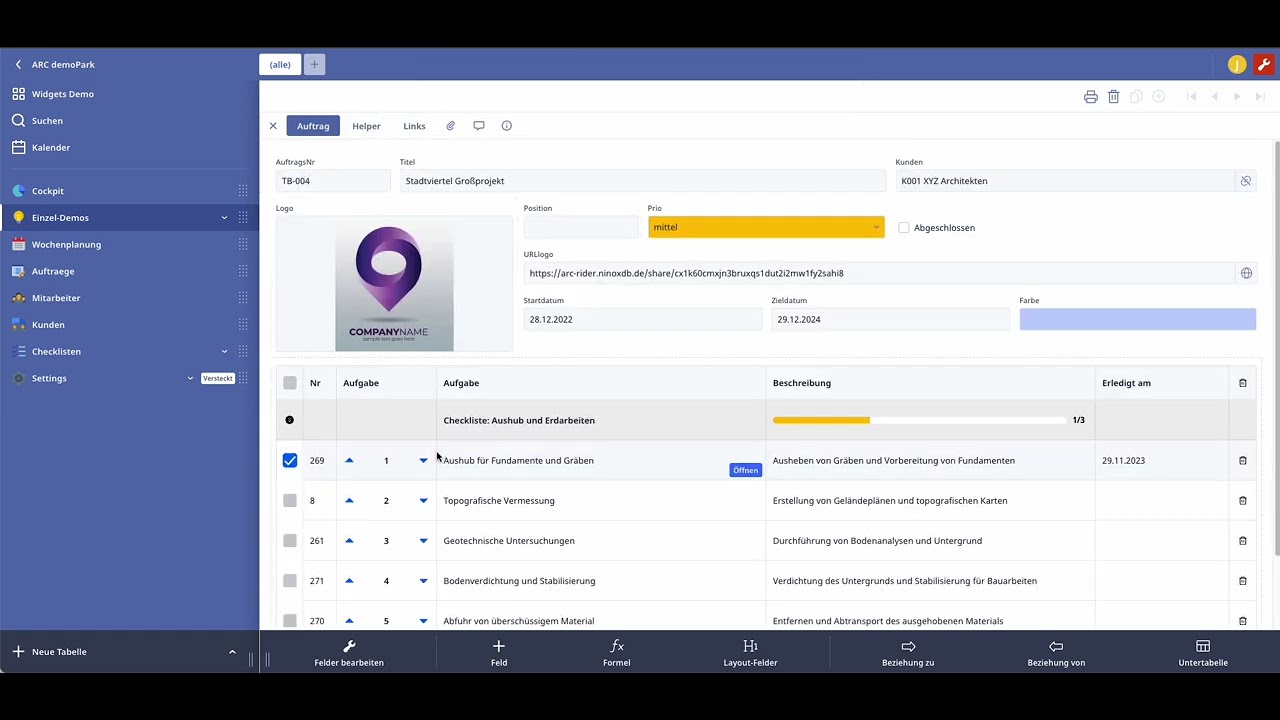Select the (alle) view tab

[280, 65]
